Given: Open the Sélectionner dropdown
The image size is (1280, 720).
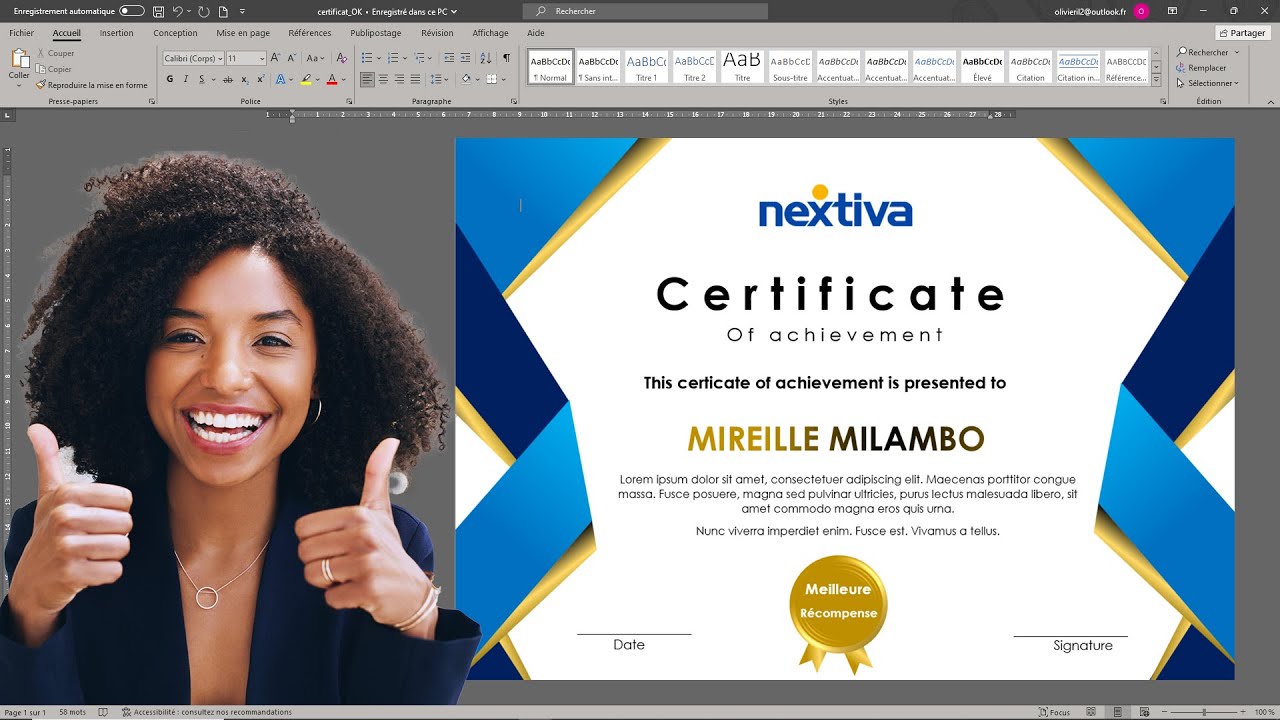Looking at the screenshot, I should [1207, 83].
